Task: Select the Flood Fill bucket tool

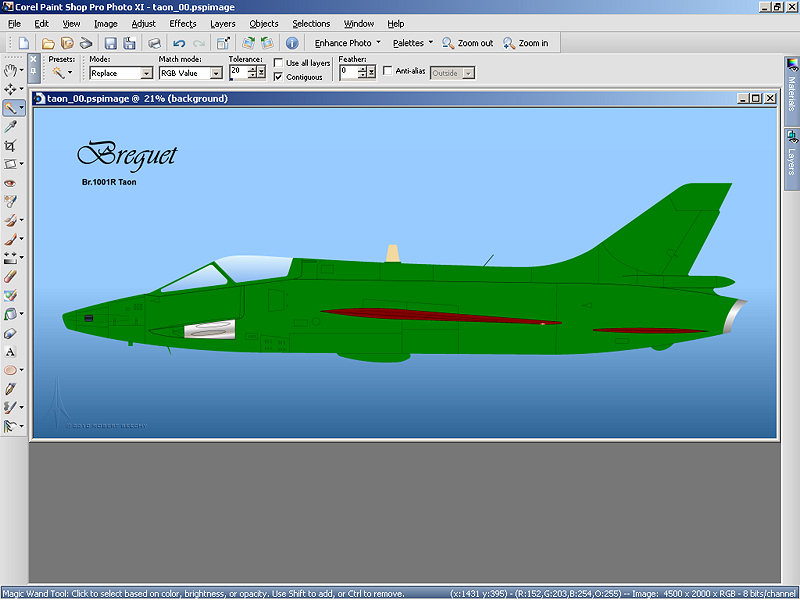Action: (x=10, y=314)
